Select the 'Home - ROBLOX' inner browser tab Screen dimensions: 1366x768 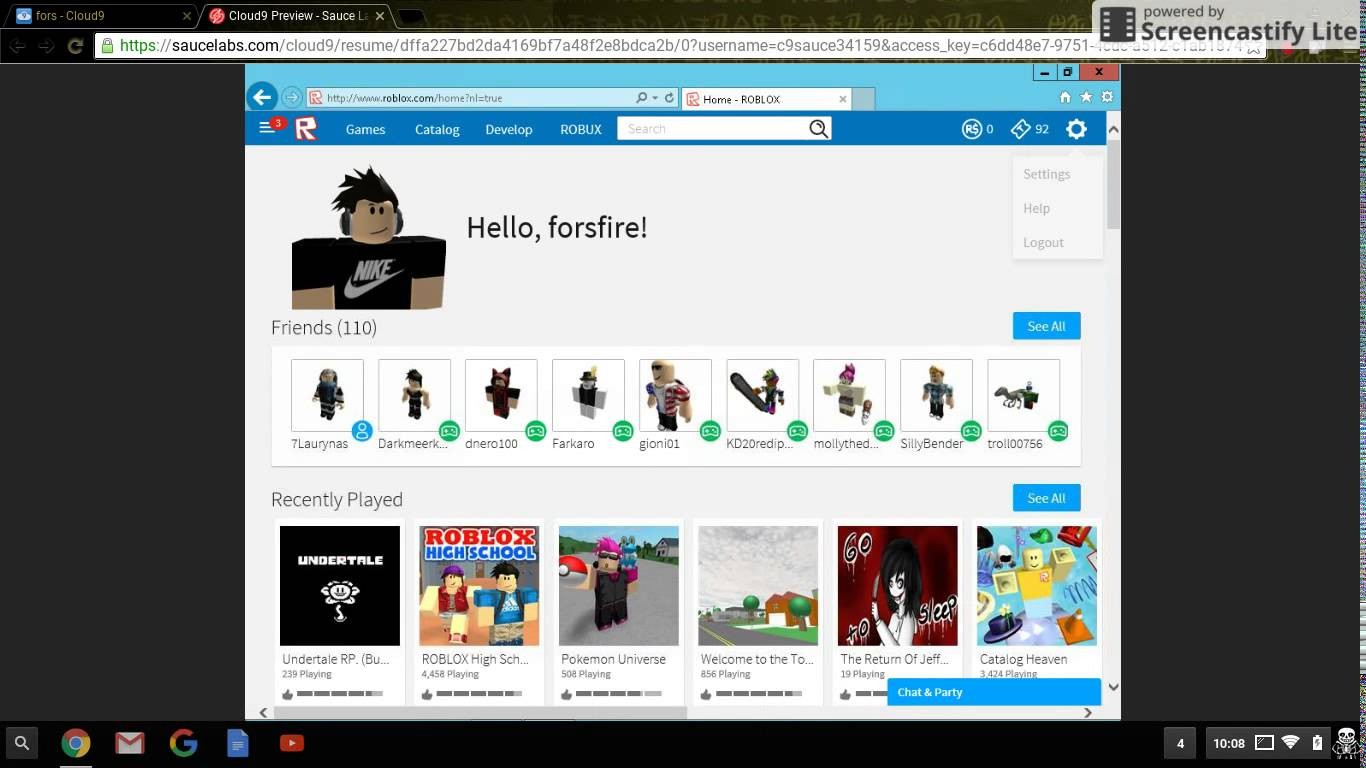(766, 99)
